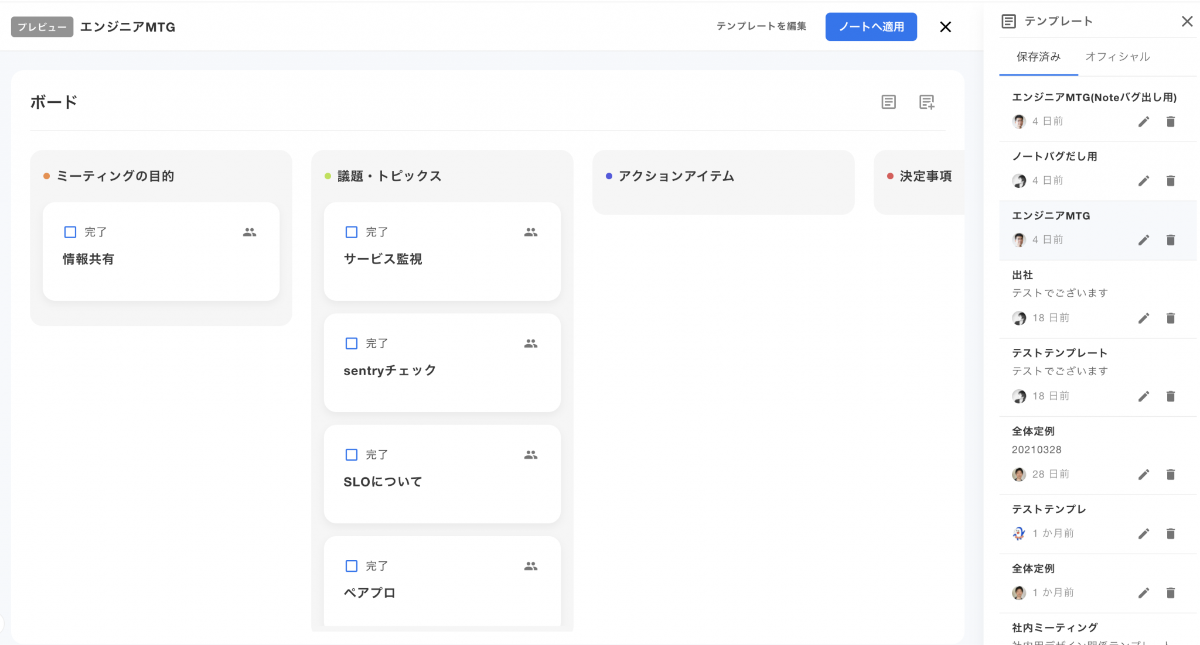Close the テンプレート side panel
The image size is (1200, 645).
[1187, 21]
